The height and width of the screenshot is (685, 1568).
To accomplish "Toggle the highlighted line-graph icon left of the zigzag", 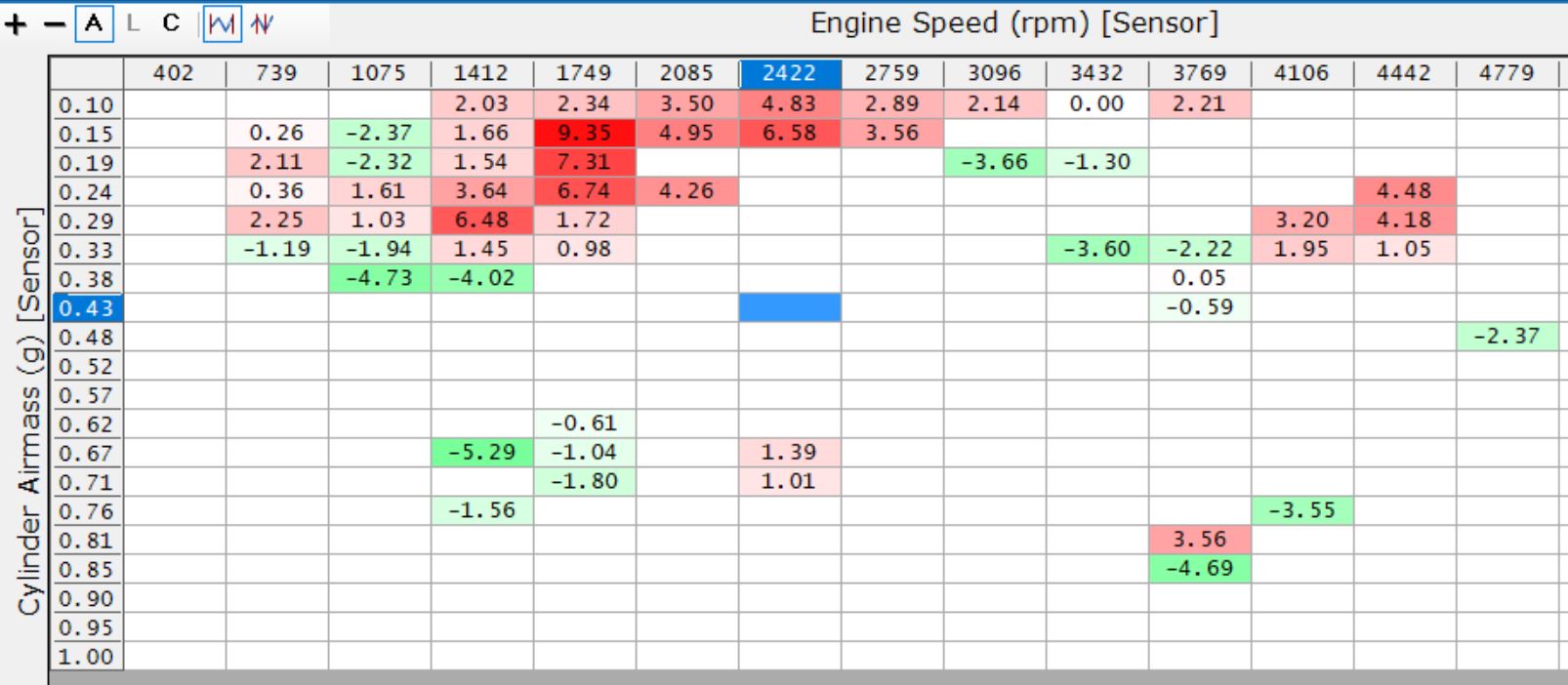I will click(x=223, y=24).
